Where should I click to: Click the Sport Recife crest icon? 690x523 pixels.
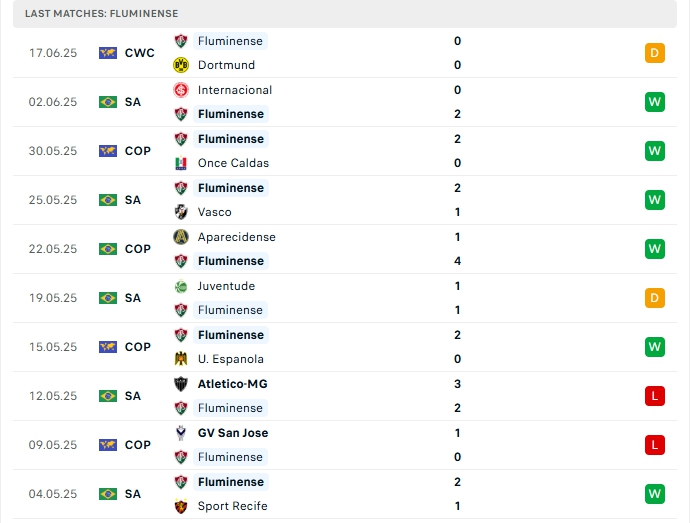(x=181, y=506)
